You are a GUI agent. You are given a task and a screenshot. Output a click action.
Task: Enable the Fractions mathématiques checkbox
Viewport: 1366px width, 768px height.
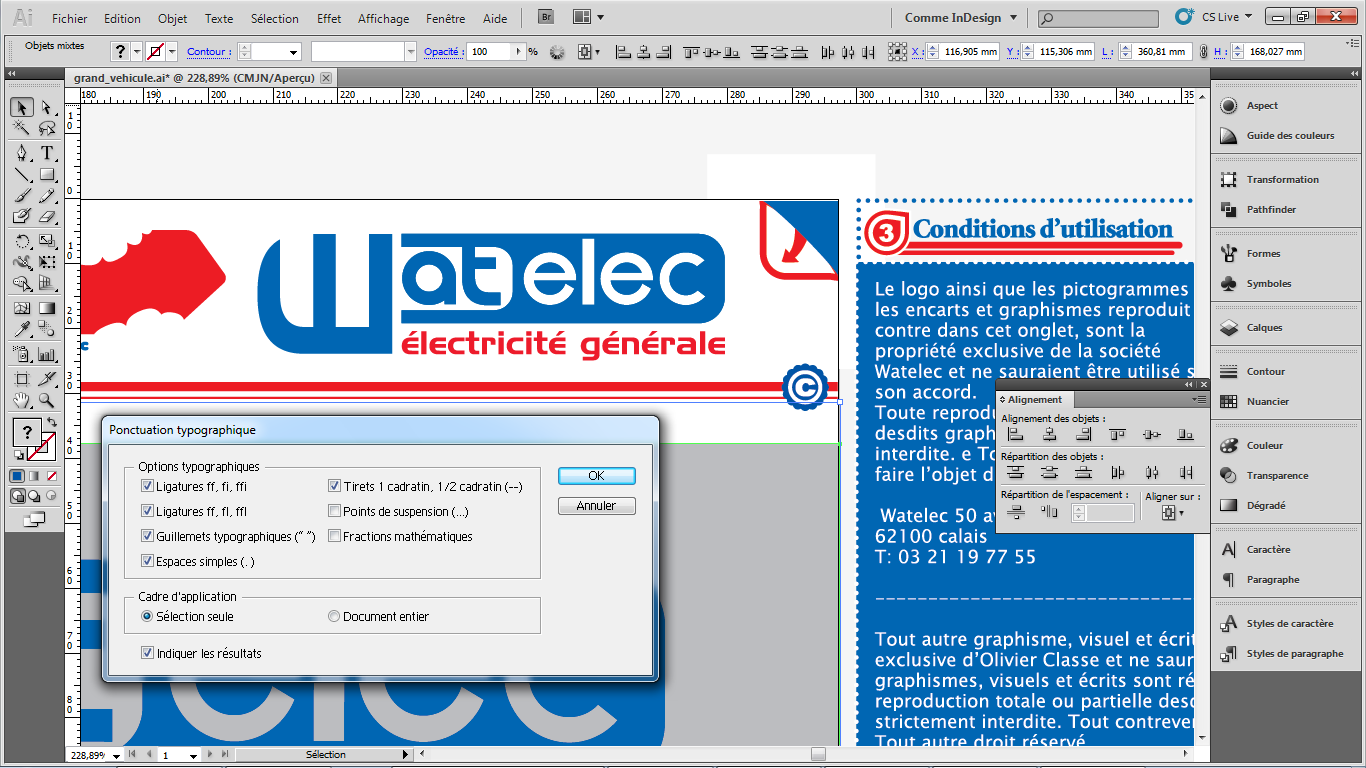click(x=335, y=537)
